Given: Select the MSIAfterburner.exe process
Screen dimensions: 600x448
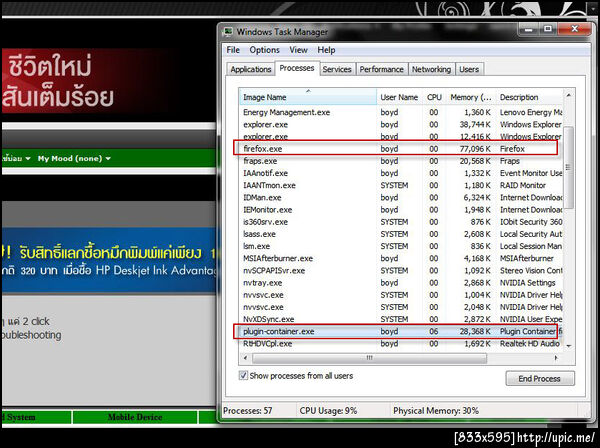Looking at the screenshot, I should click(401, 258).
